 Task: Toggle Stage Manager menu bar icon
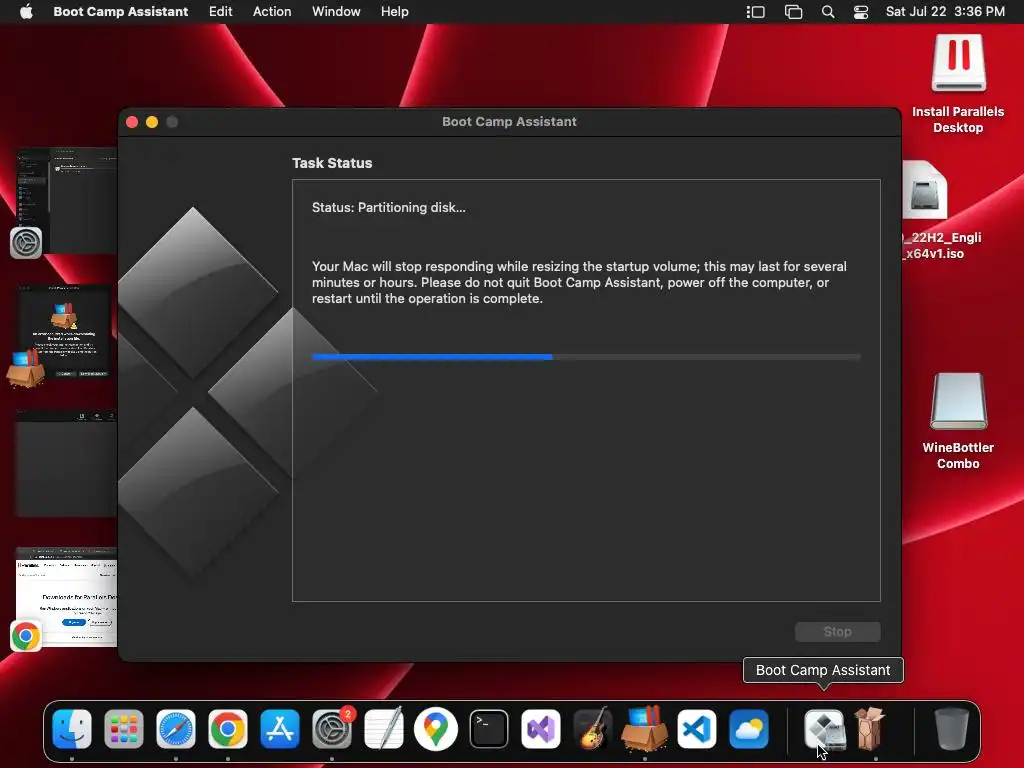(x=756, y=12)
